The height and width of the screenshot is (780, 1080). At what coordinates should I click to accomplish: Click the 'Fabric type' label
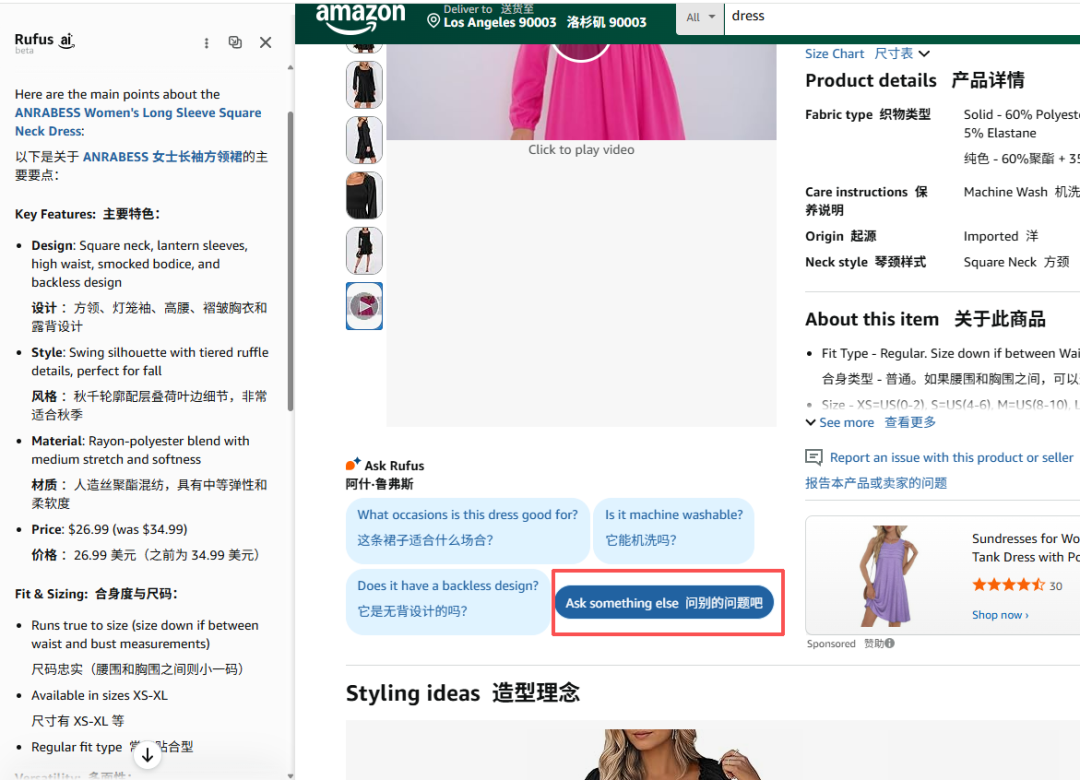[x=838, y=114]
